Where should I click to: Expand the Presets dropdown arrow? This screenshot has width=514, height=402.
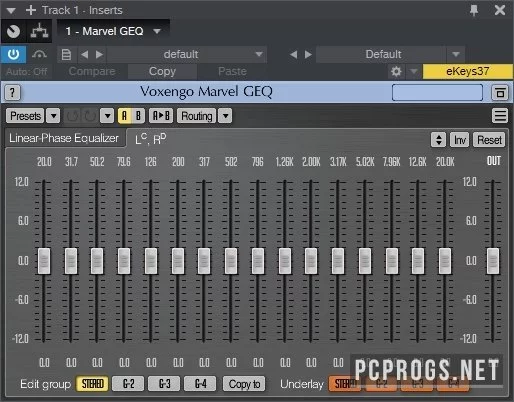[x=53, y=116]
